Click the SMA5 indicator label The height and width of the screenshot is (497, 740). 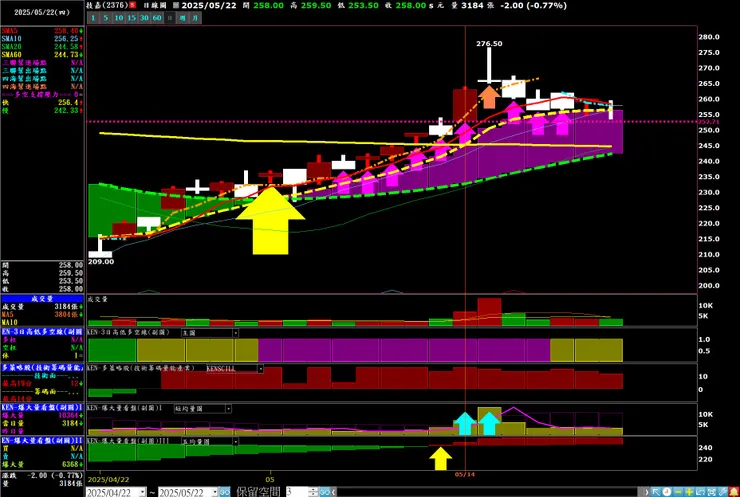[x=9, y=31]
